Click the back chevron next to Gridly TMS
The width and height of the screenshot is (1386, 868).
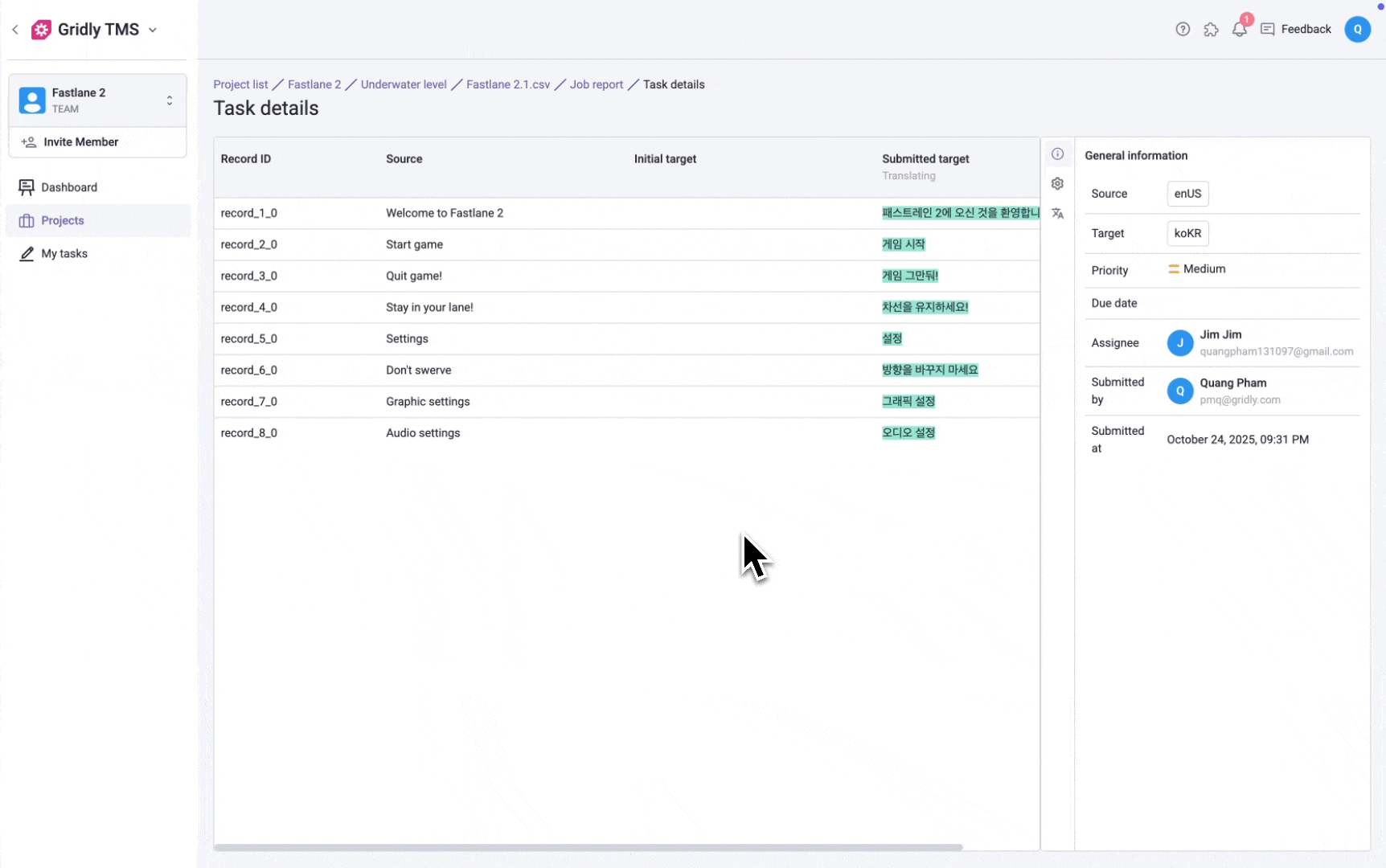click(14, 29)
